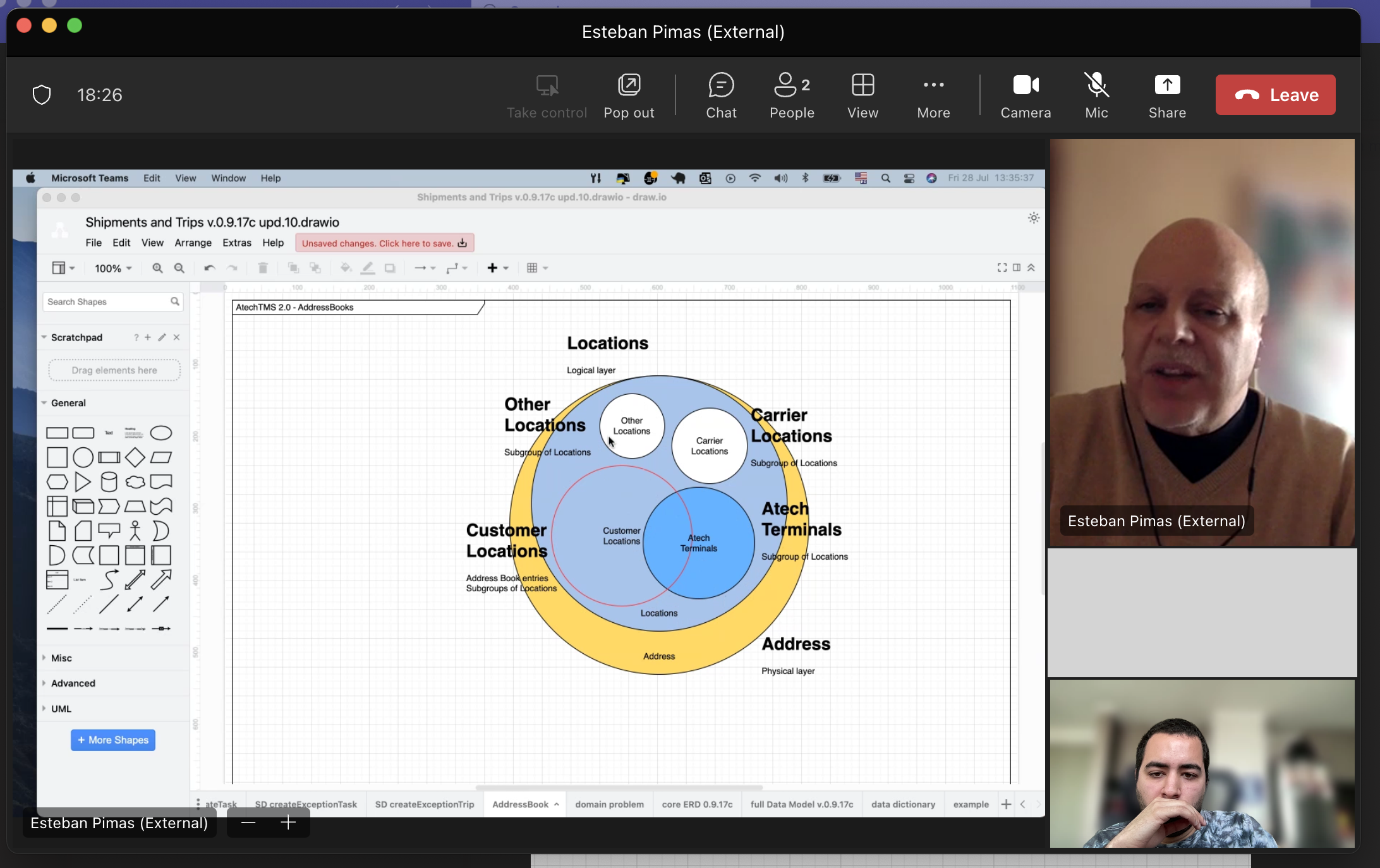The image size is (1380, 868).
Task: Zoom in shared content with plus
Action: (x=288, y=823)
